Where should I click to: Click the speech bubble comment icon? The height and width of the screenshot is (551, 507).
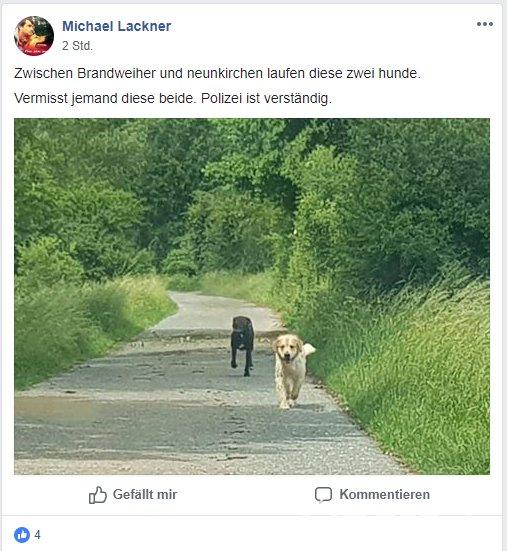(x=323, y=495)
